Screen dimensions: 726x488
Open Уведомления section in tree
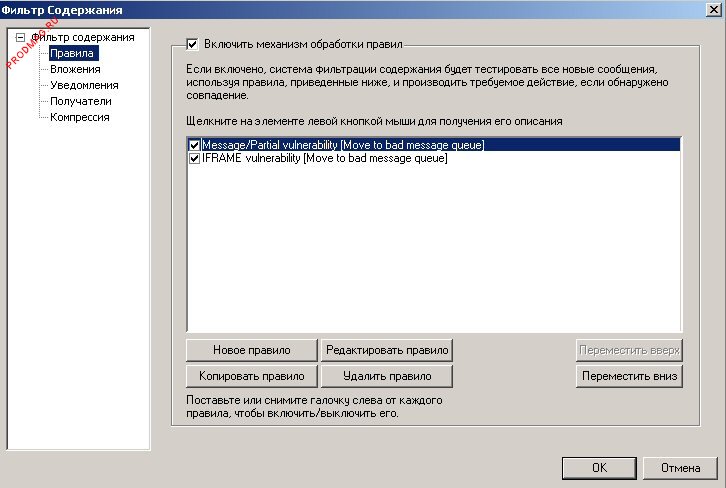[84, 86]
